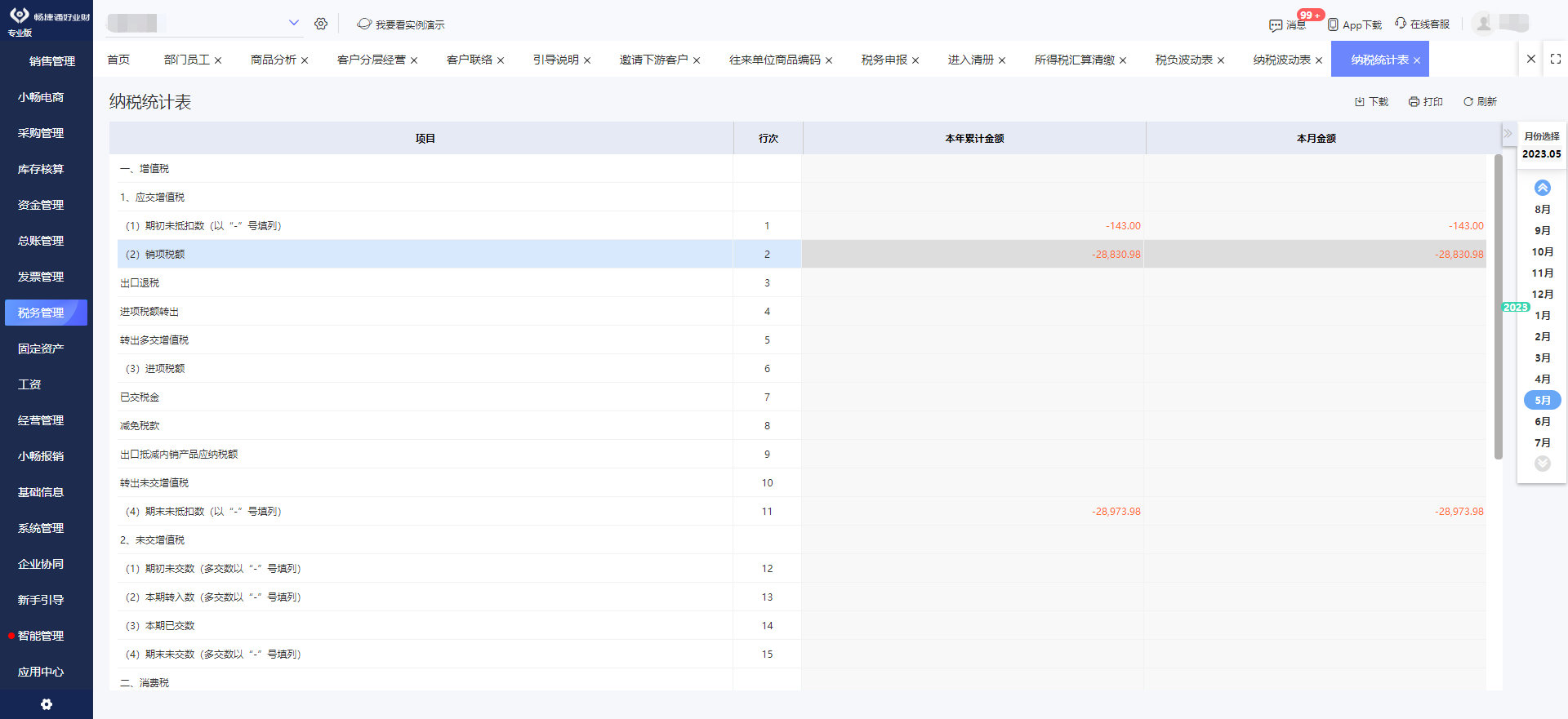This screenshot has height=719, width=1568.
Task: Open 应用中心 in sidebar
Action: point(41,672)
